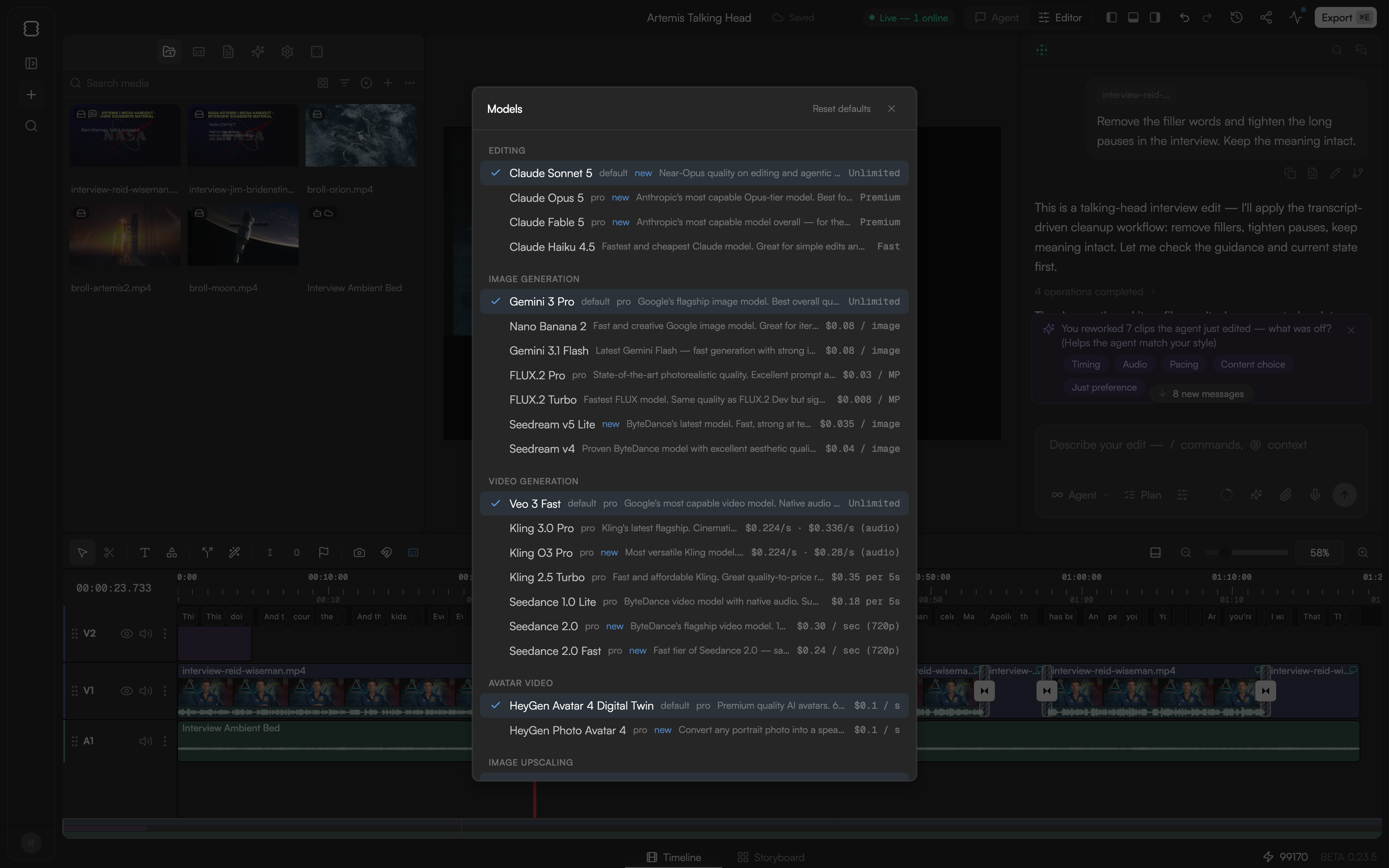Toggle V1 track visibility eye

click(x=126, y=691)
